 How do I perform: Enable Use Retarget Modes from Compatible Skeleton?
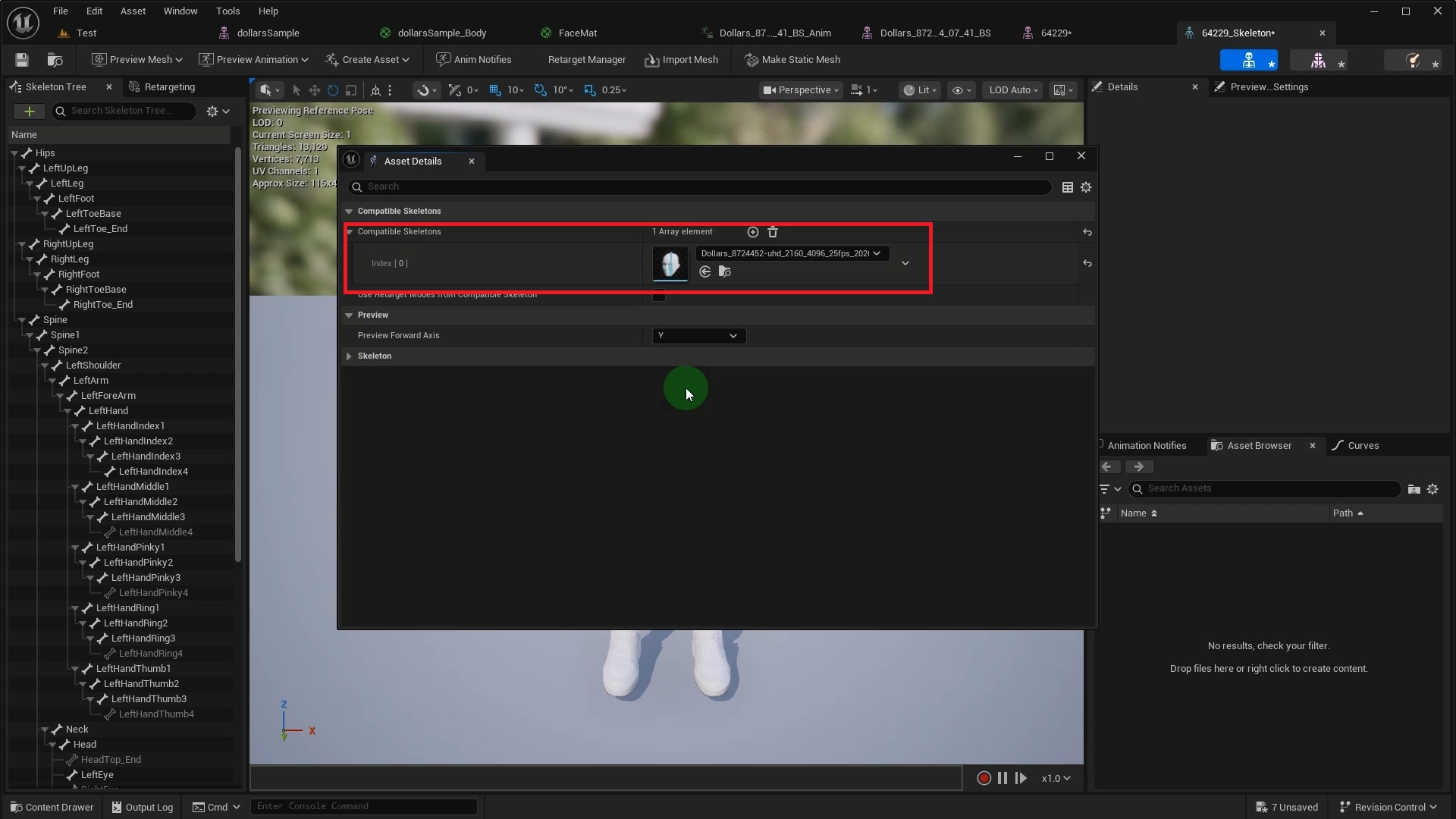point(657,296)
